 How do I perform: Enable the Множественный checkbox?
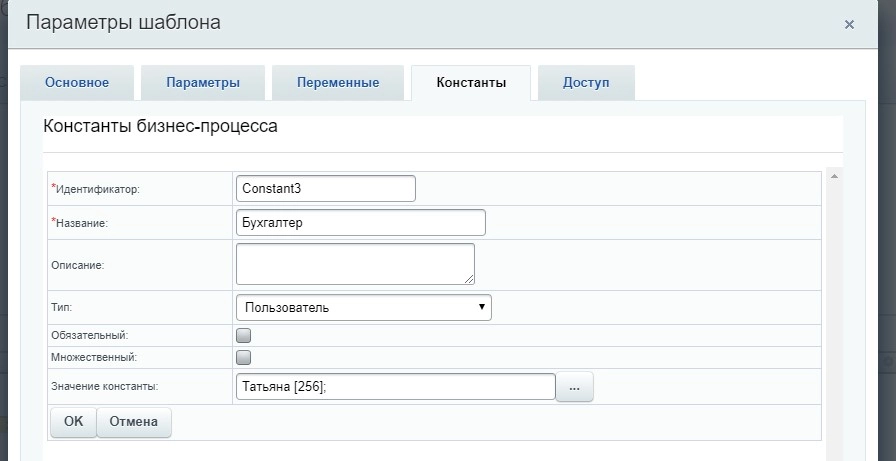coord(243,358)
